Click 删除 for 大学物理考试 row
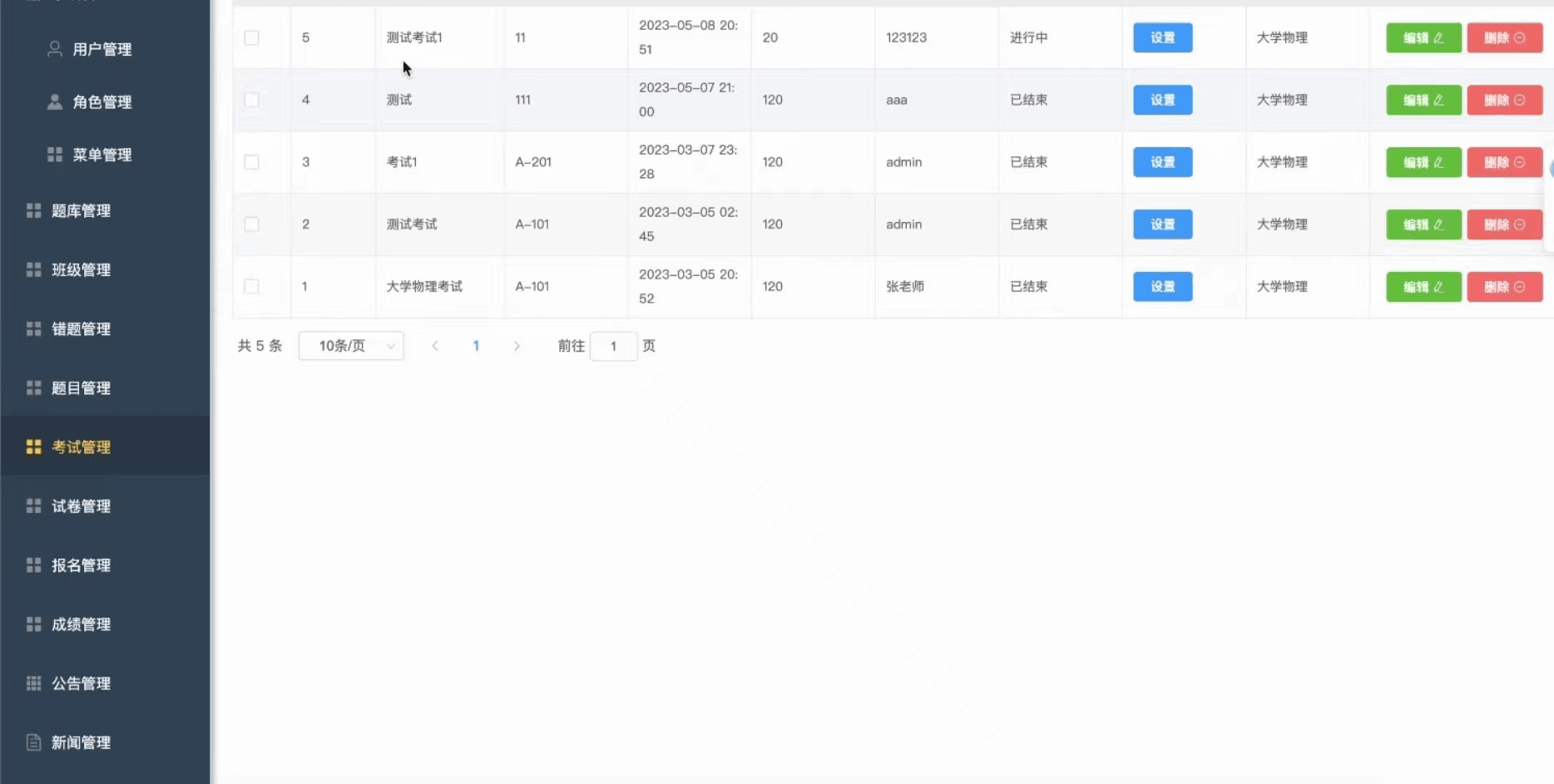This screenshot has height=784, width=1554. click(1504, 286)
